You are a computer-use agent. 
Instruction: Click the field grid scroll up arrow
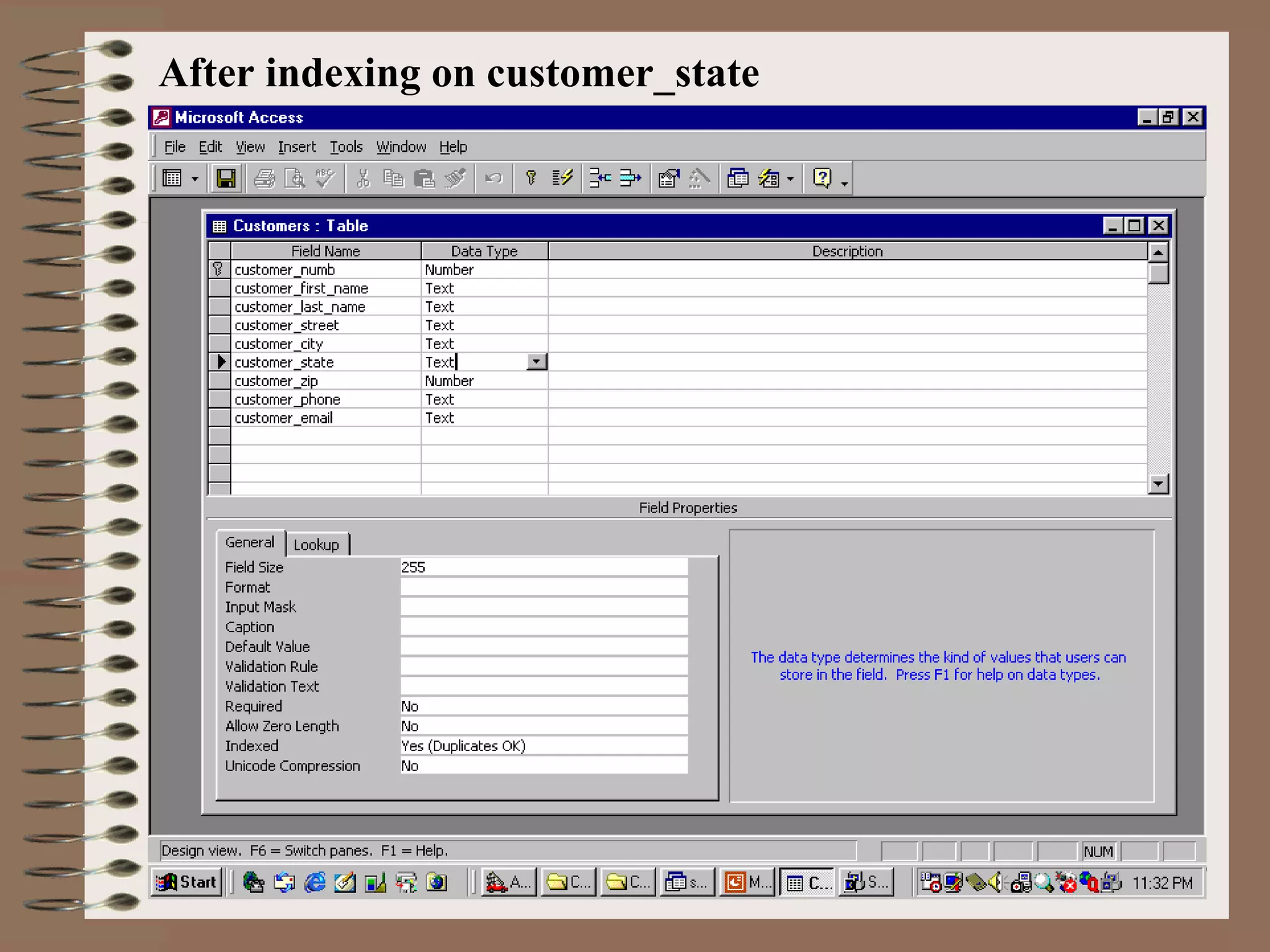[x=1158, y=252]
